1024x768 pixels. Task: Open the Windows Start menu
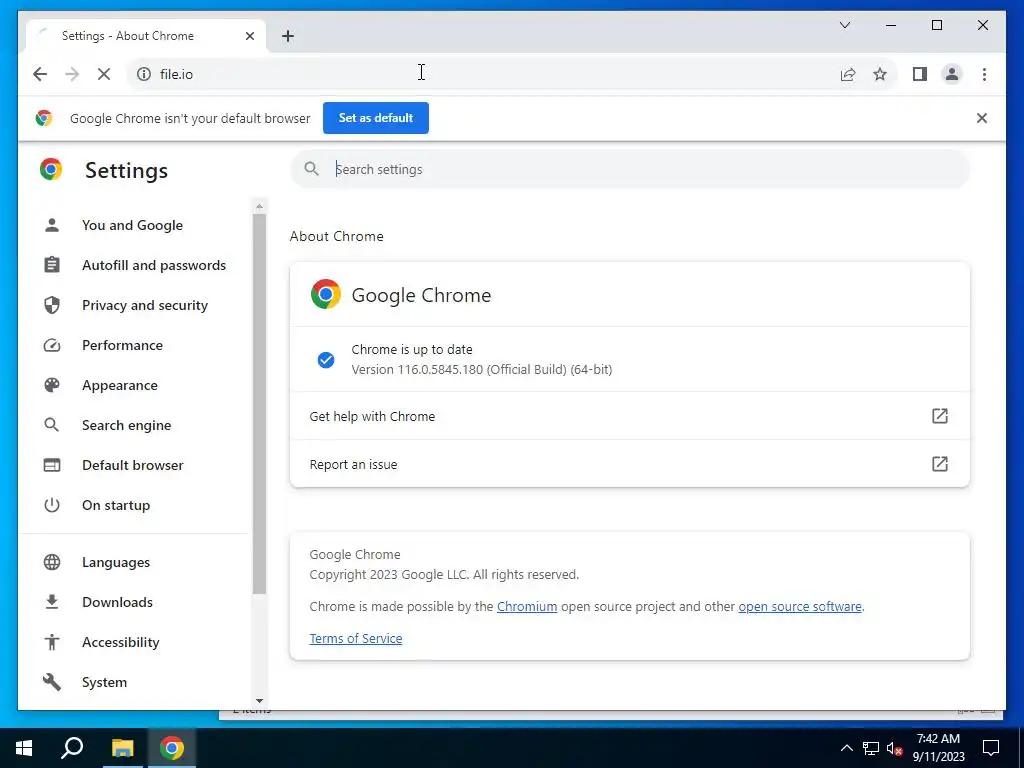(24, 748)
